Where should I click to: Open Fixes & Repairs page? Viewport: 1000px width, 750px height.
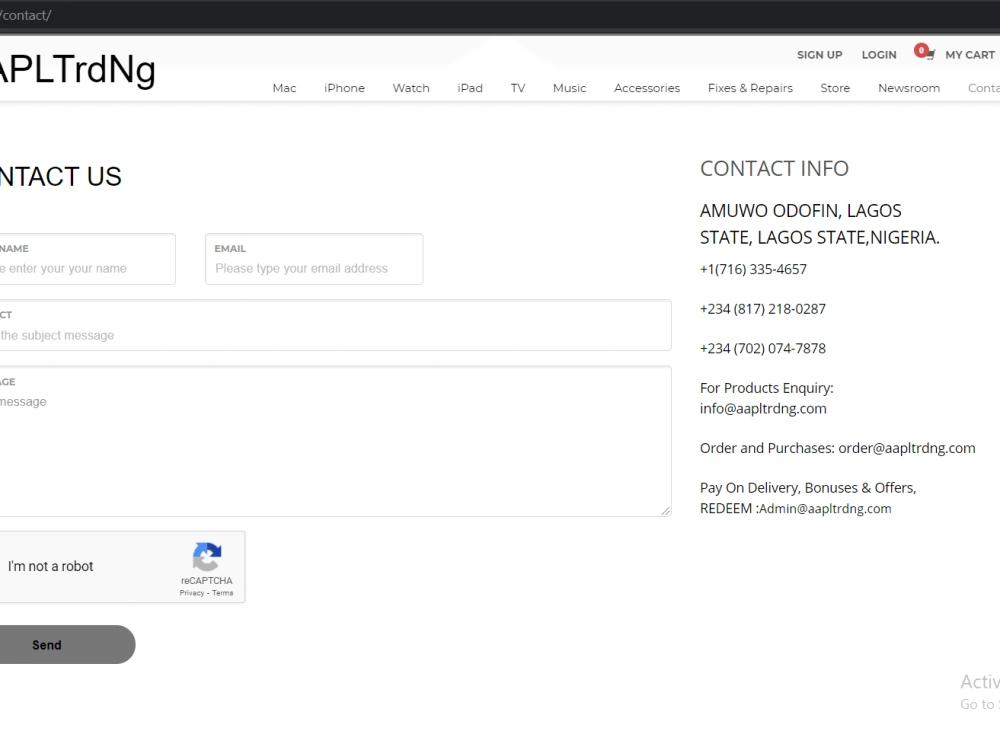coord(751,88)
